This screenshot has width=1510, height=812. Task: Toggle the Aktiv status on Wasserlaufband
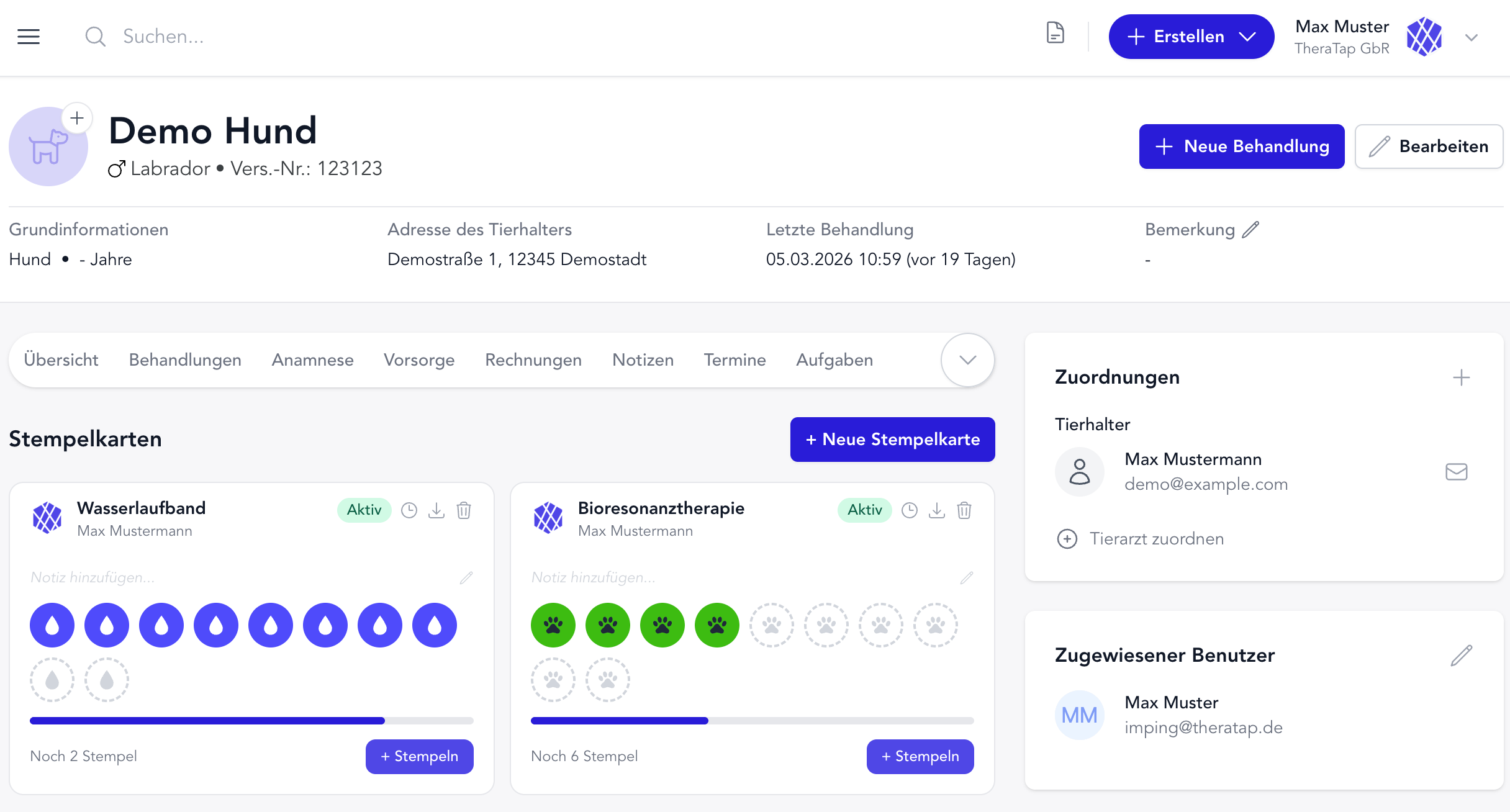click(x=364, y=510)
